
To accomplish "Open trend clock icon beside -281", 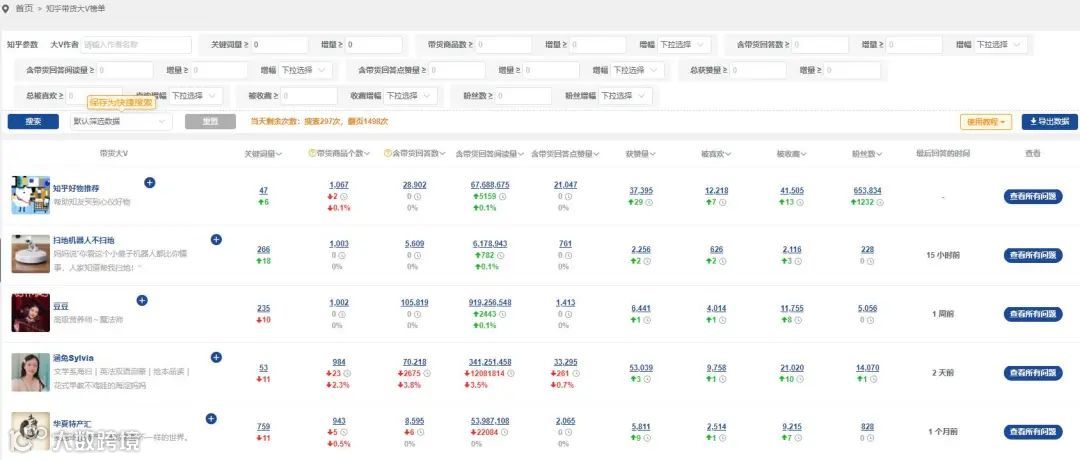I will click(577, 374).
